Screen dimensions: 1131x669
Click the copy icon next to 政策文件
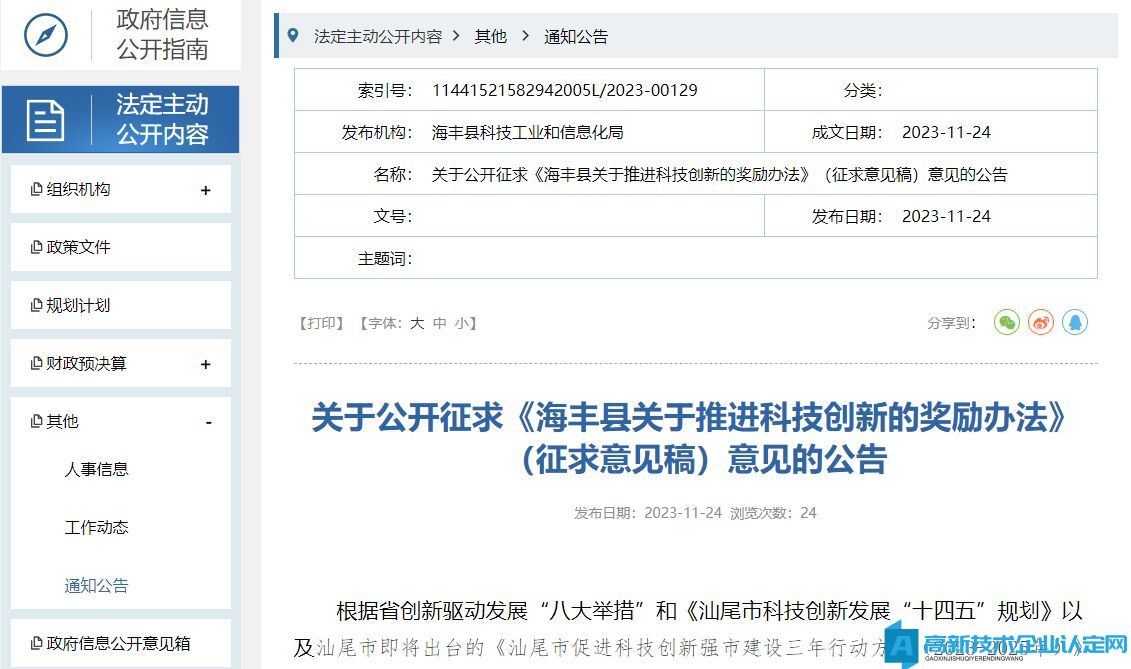pos(37,247)
